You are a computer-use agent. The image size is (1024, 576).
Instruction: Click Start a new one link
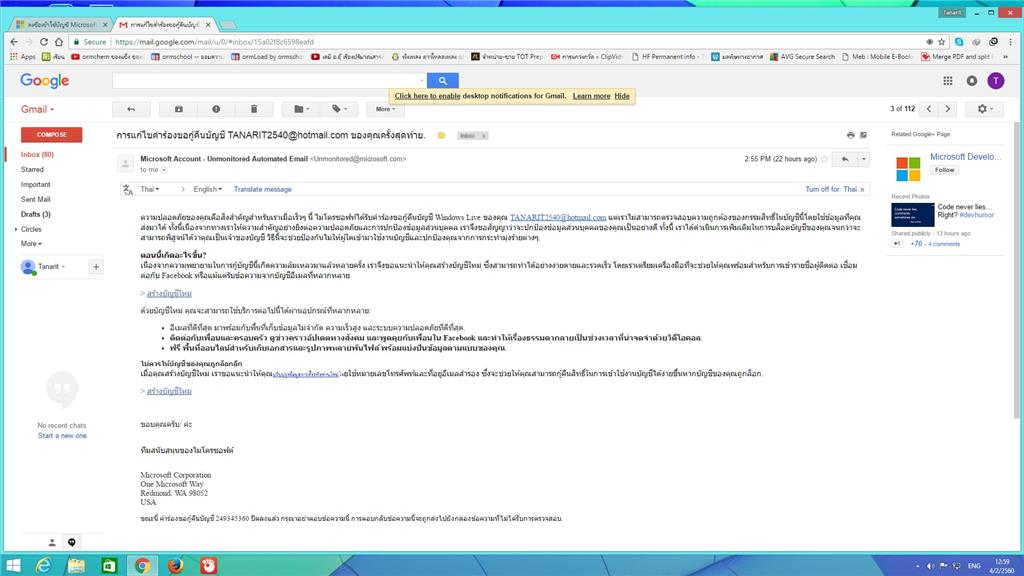[x=62, y=436]
